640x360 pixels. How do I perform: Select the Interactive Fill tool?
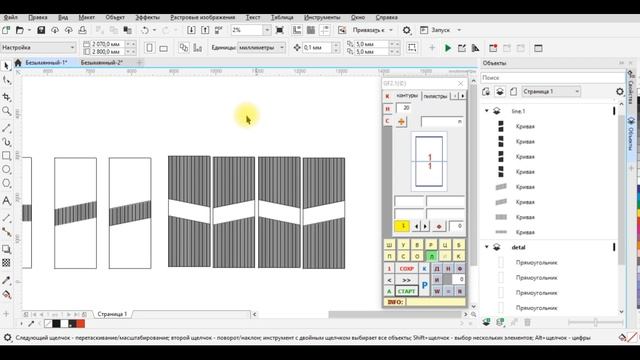[6, 295]
